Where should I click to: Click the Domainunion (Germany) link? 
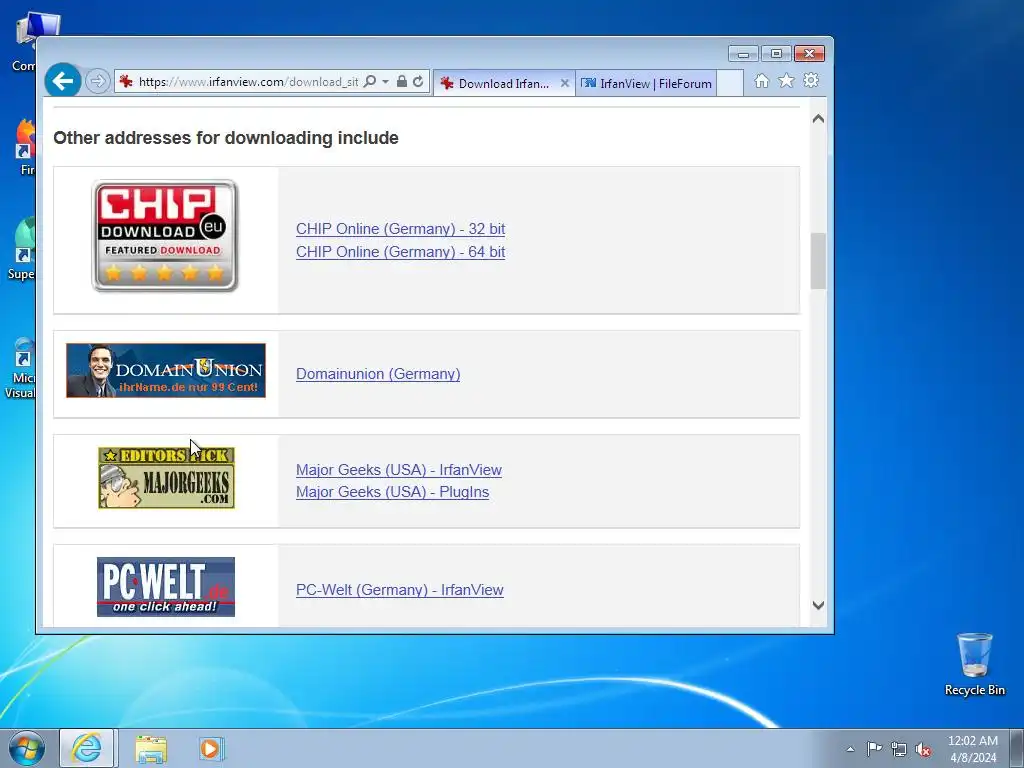[378, 374]
